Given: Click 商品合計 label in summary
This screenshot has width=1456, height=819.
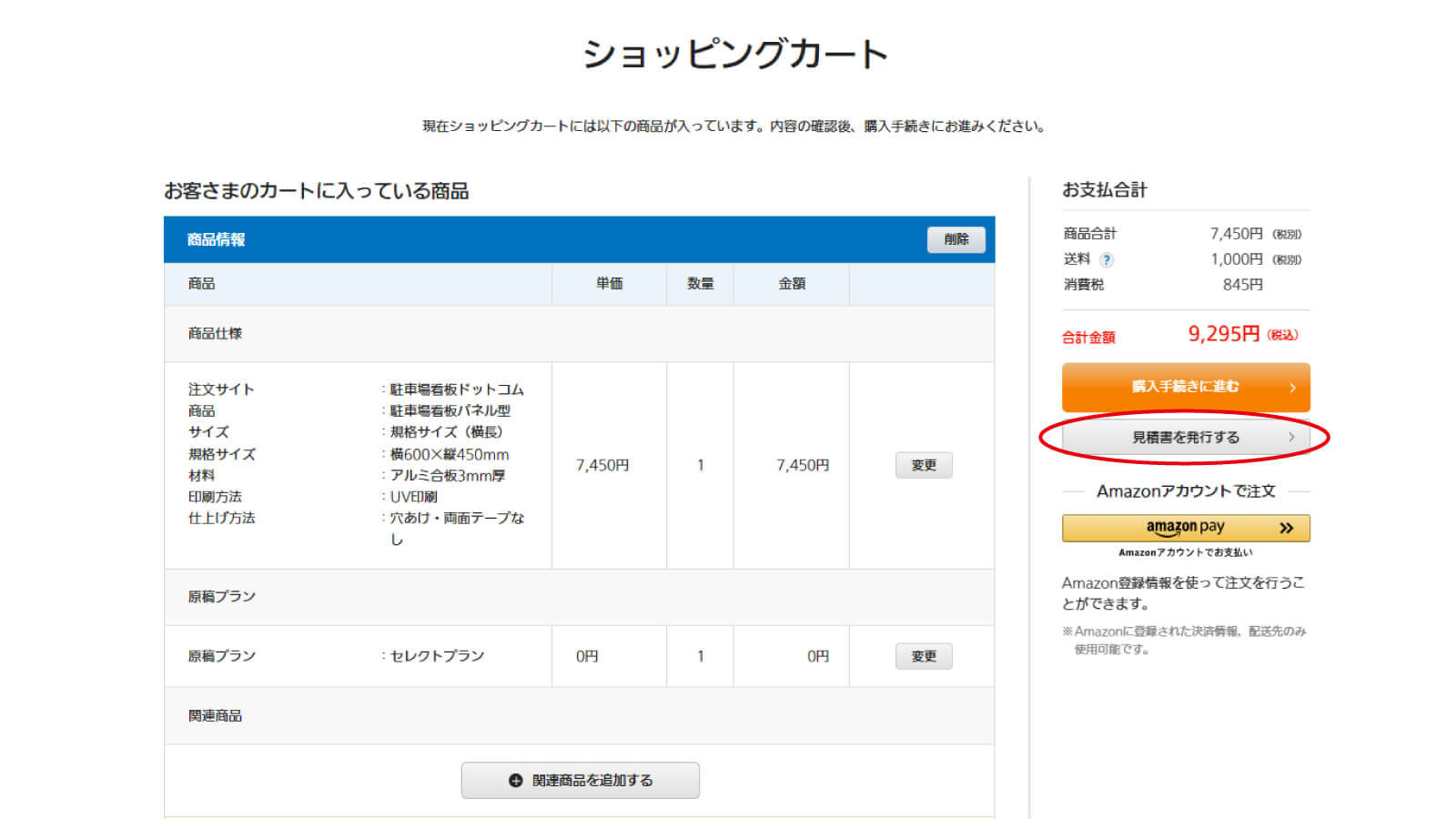Looking at the screenshot, I should 1089,234.
